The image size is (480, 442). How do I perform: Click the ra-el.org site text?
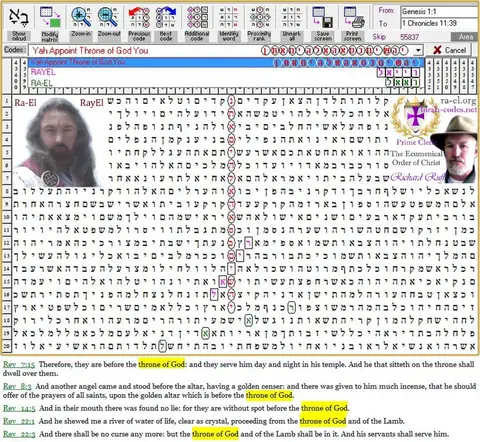click(x=458, y=100)
